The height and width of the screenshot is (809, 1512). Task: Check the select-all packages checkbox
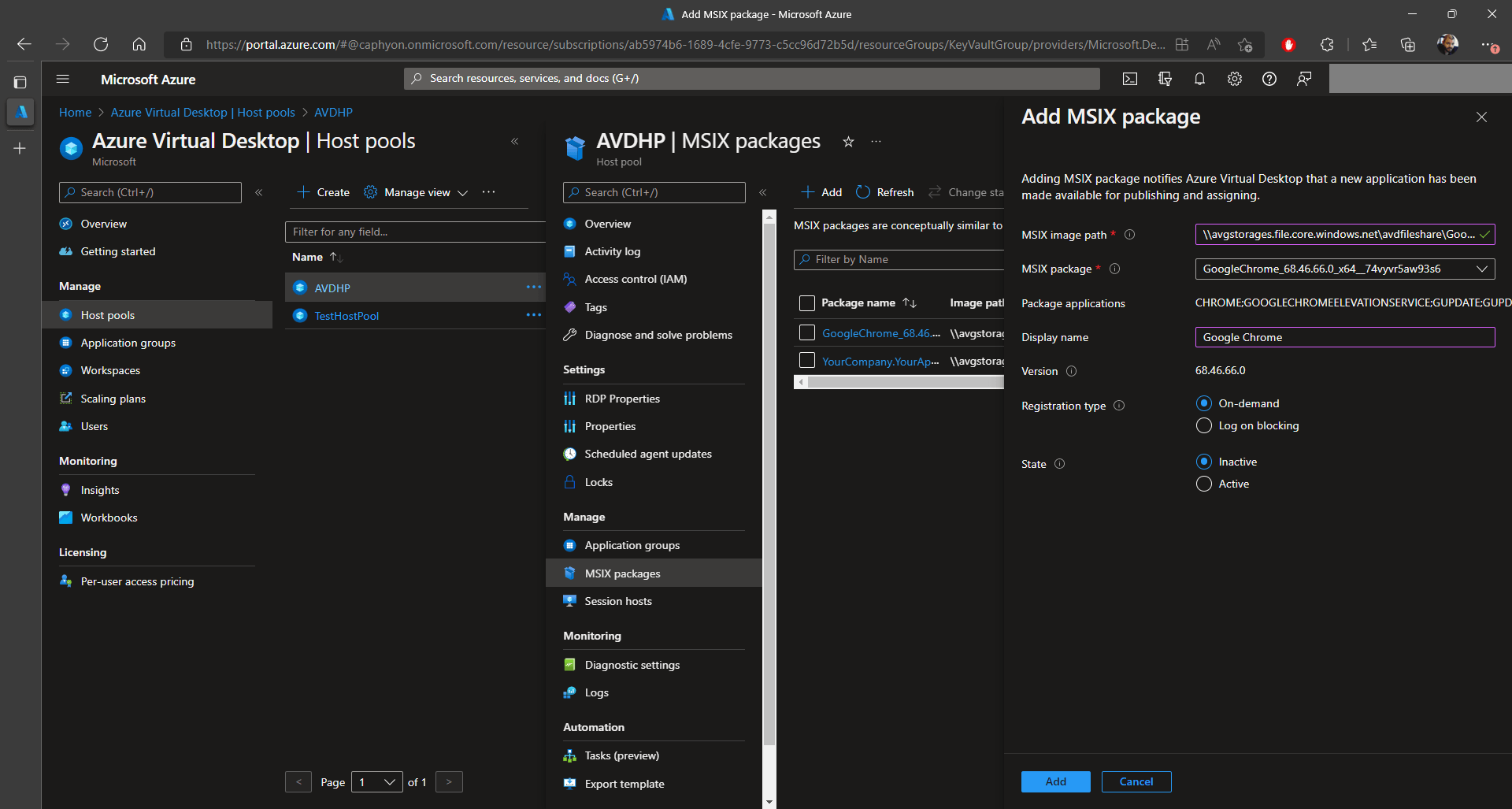click(807, 303)
